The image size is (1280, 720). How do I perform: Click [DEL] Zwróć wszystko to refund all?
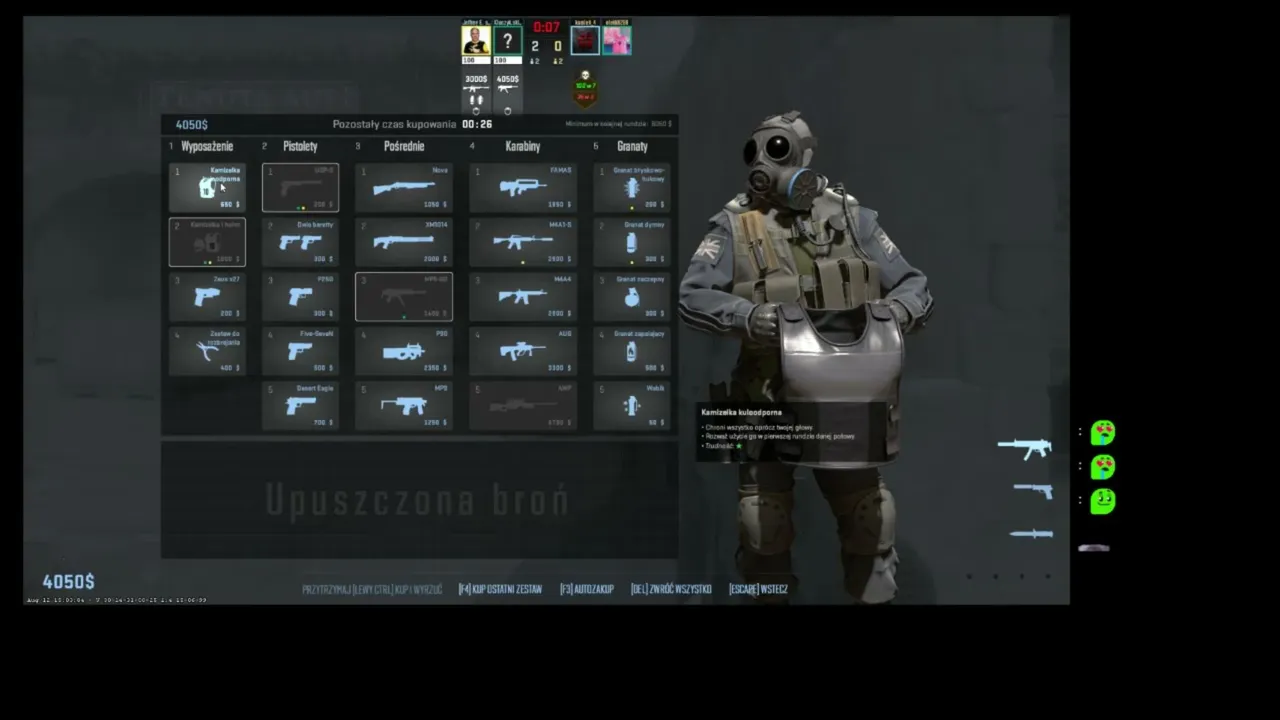pyautogui.click(x=671, y=589)
